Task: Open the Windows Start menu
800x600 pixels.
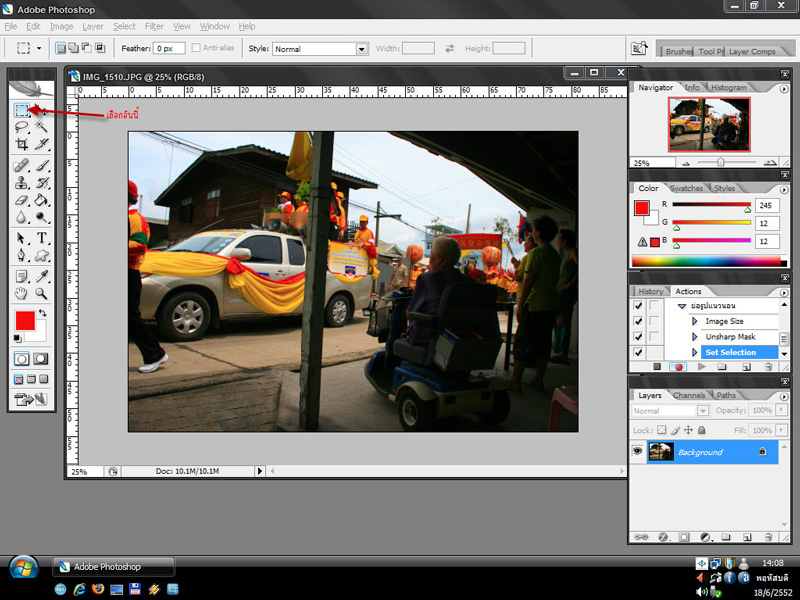Action: tap(23, 567)
